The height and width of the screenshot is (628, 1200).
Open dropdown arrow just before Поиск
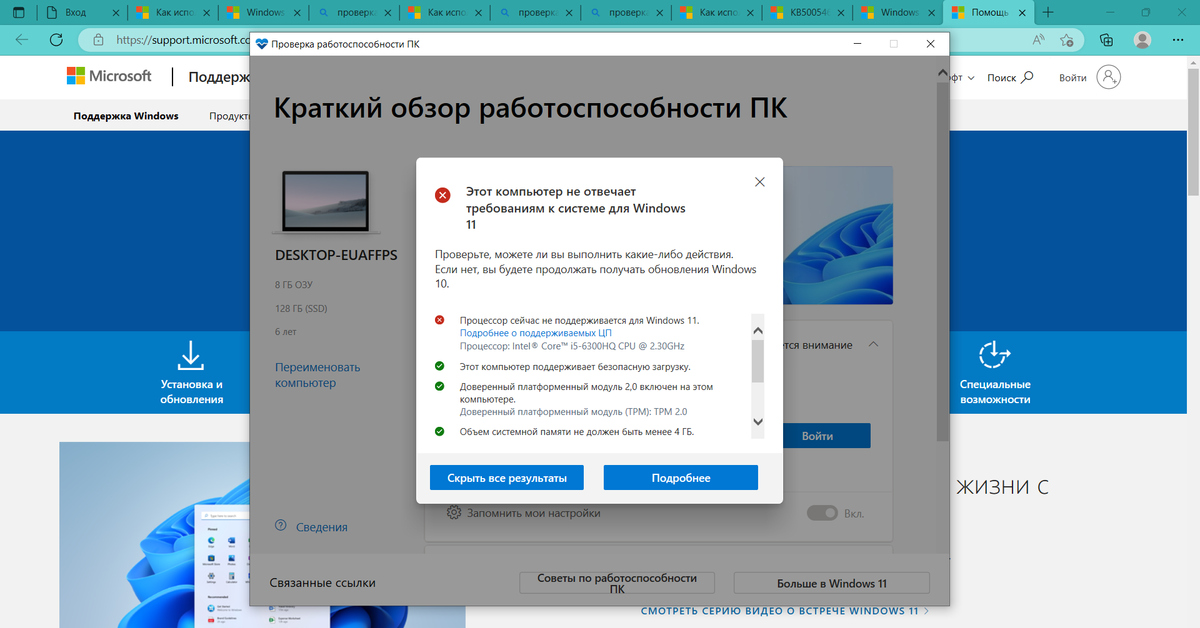coord(971,78)
